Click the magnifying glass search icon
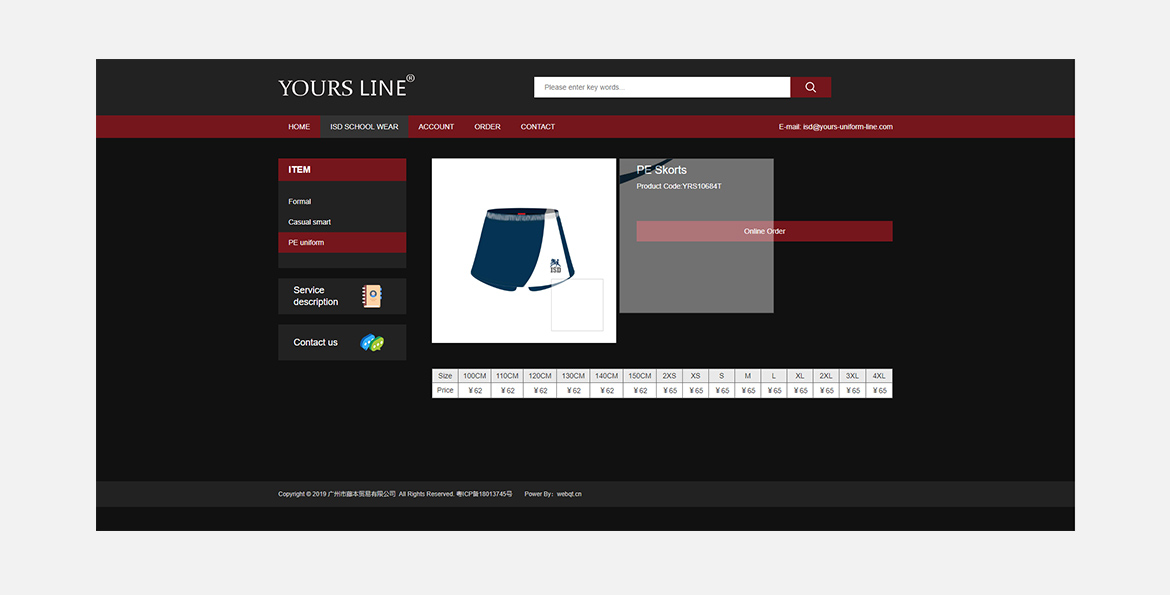Image resolution: width=1170 pixels, height=595 pixels. (x=810, y=87)
